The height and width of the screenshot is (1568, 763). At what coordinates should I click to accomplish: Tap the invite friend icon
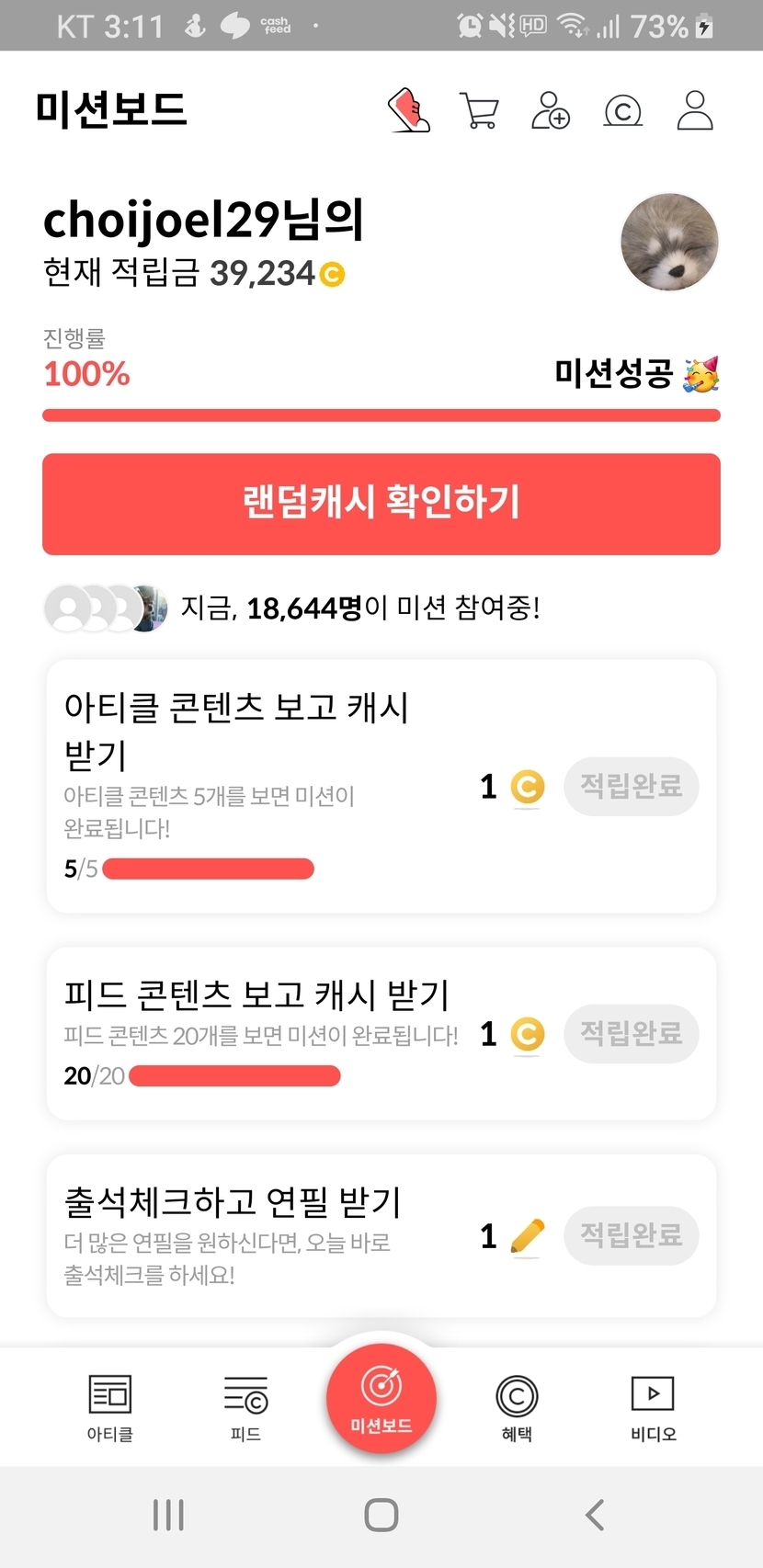551,110
